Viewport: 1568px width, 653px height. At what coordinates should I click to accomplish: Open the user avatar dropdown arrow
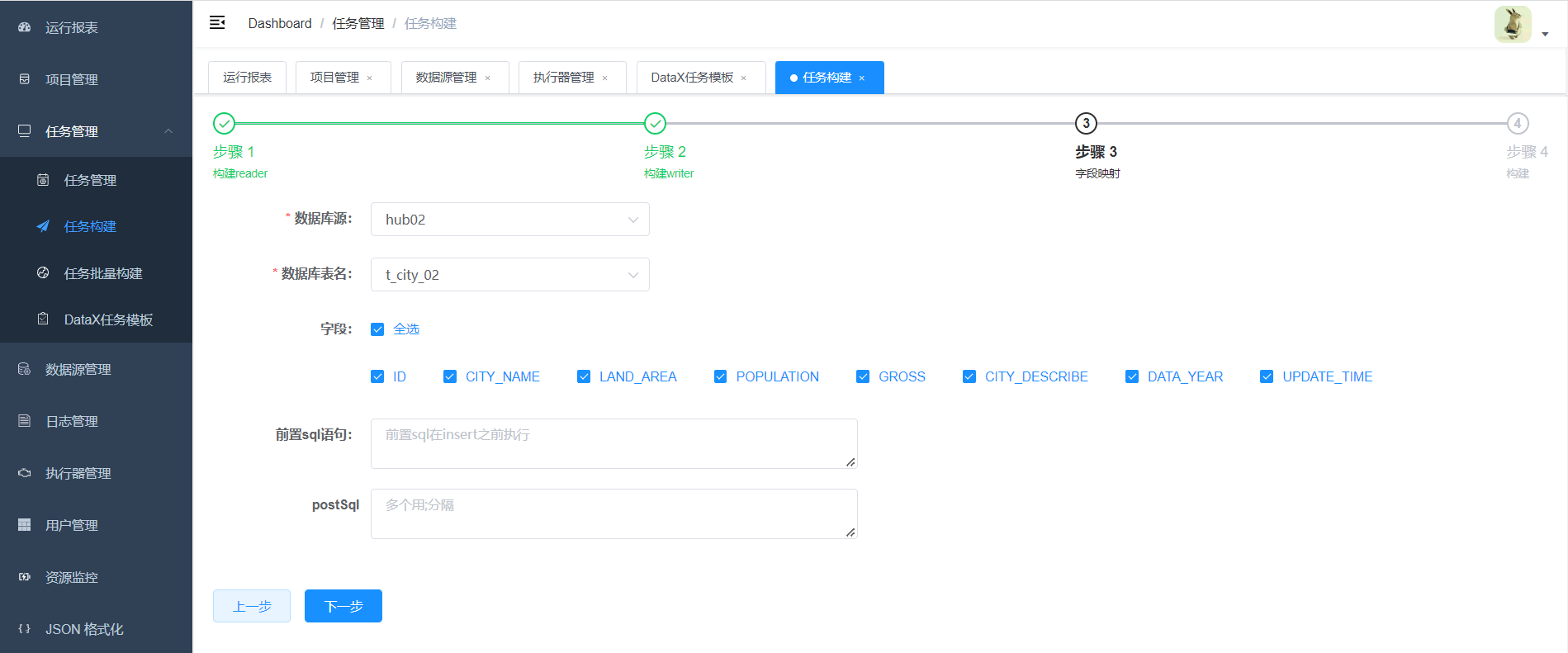(x=1545, y=35)
